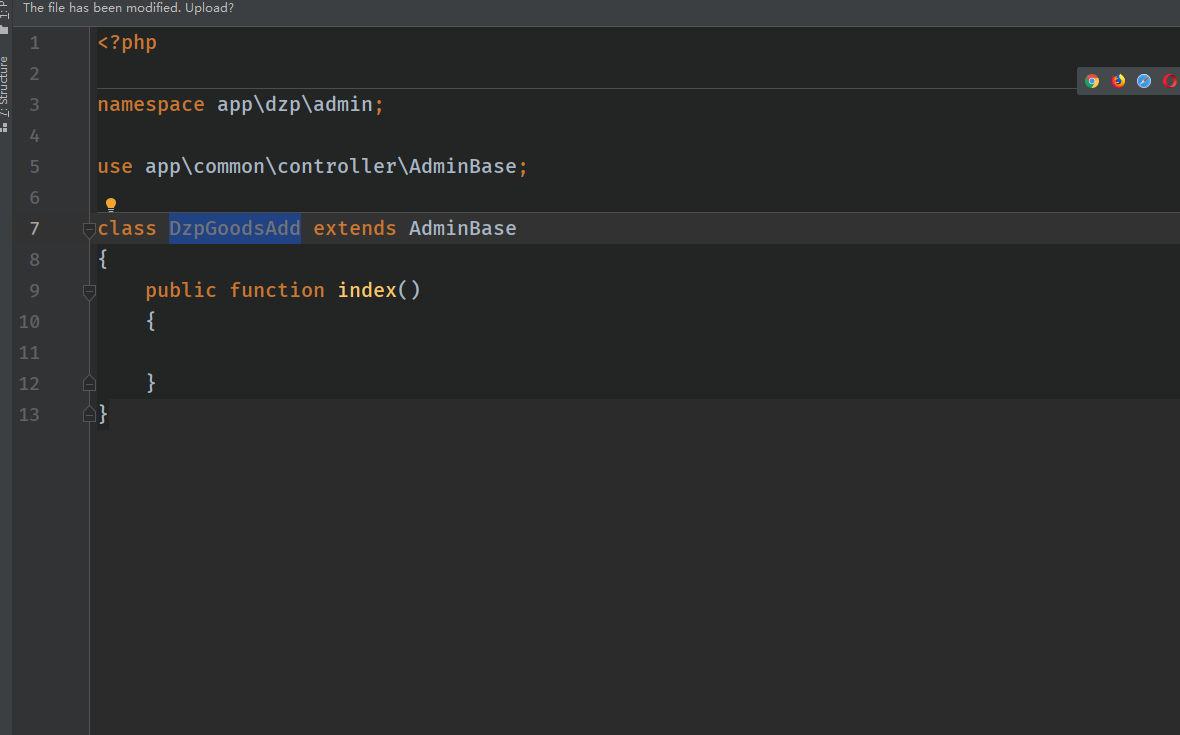
Task: Click the Structure icon in left strip
Action: click(4, 127)
